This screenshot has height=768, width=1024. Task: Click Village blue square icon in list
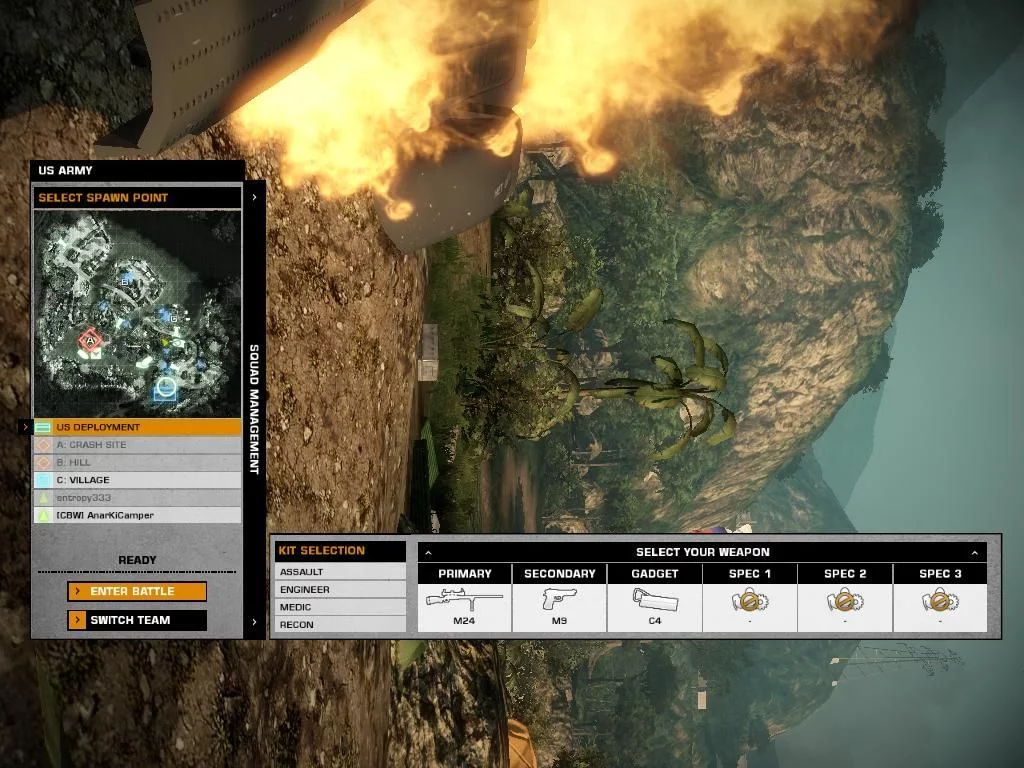pyautogui.click(x=43, y=480)
